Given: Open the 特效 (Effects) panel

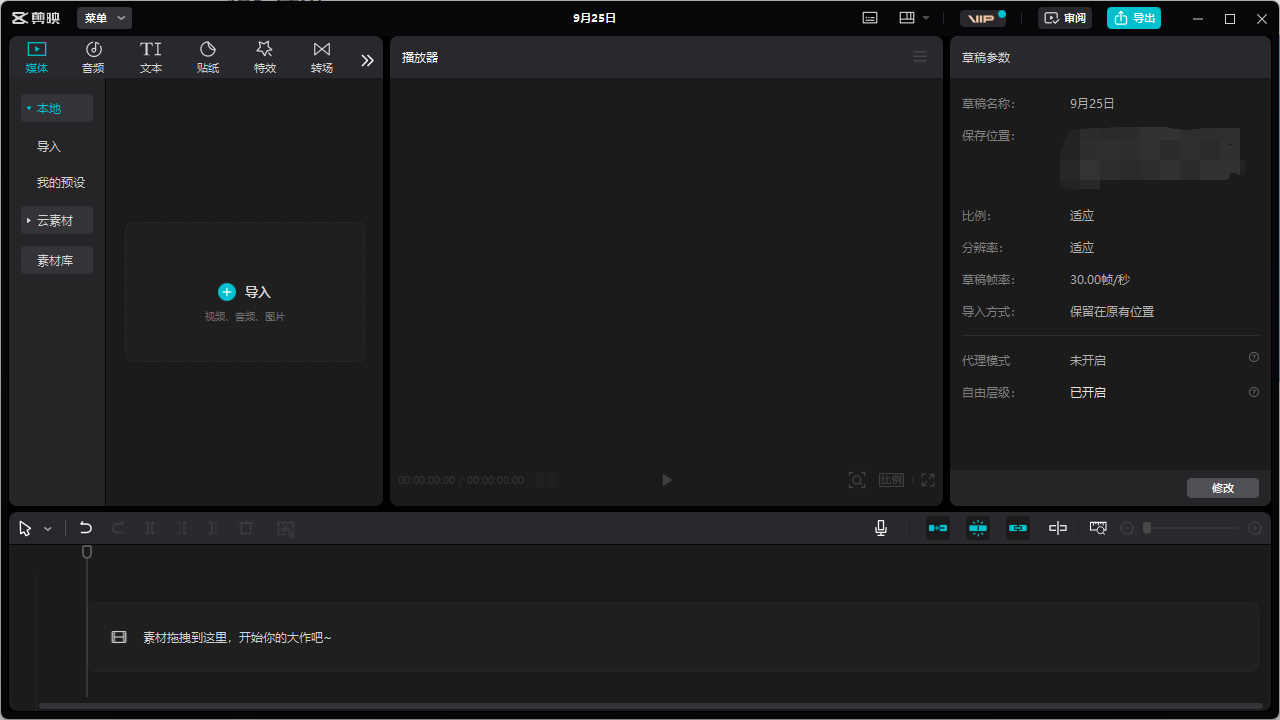Looking at the screenshot, I should point(264,57).
